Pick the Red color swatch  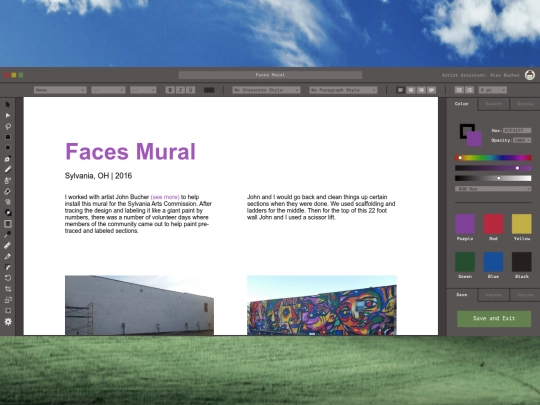494,224
